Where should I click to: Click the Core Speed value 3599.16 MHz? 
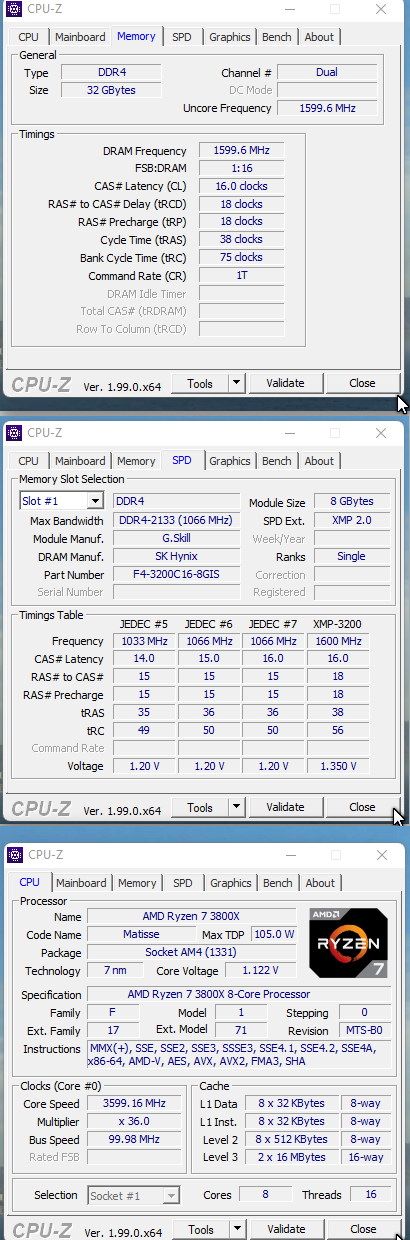tap(133, 1104)
